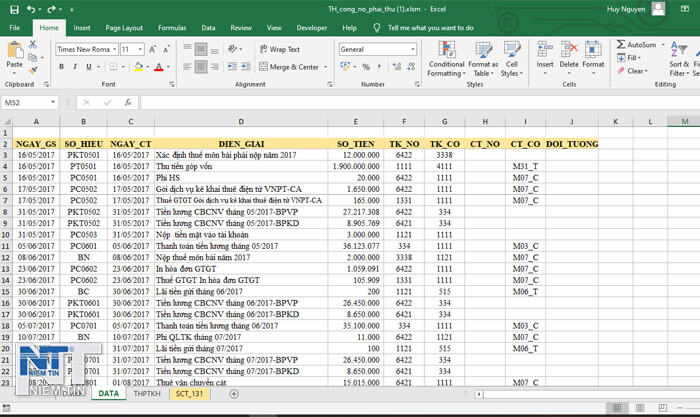Toggle align text right

click(x=215, y=67)
